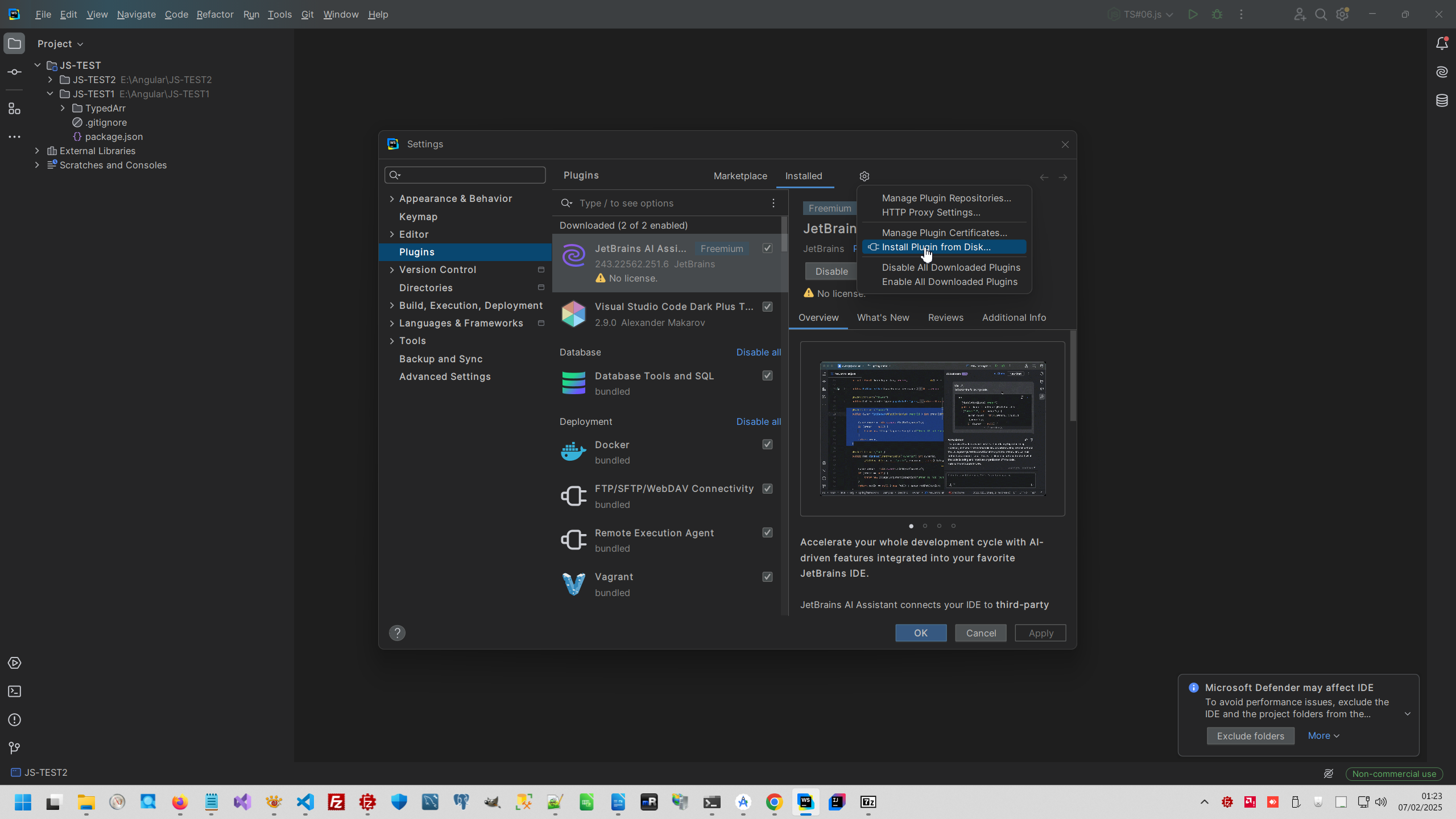
Task: Uncheck the Docker plugin checkbox
Action: [x=767, y=444]
